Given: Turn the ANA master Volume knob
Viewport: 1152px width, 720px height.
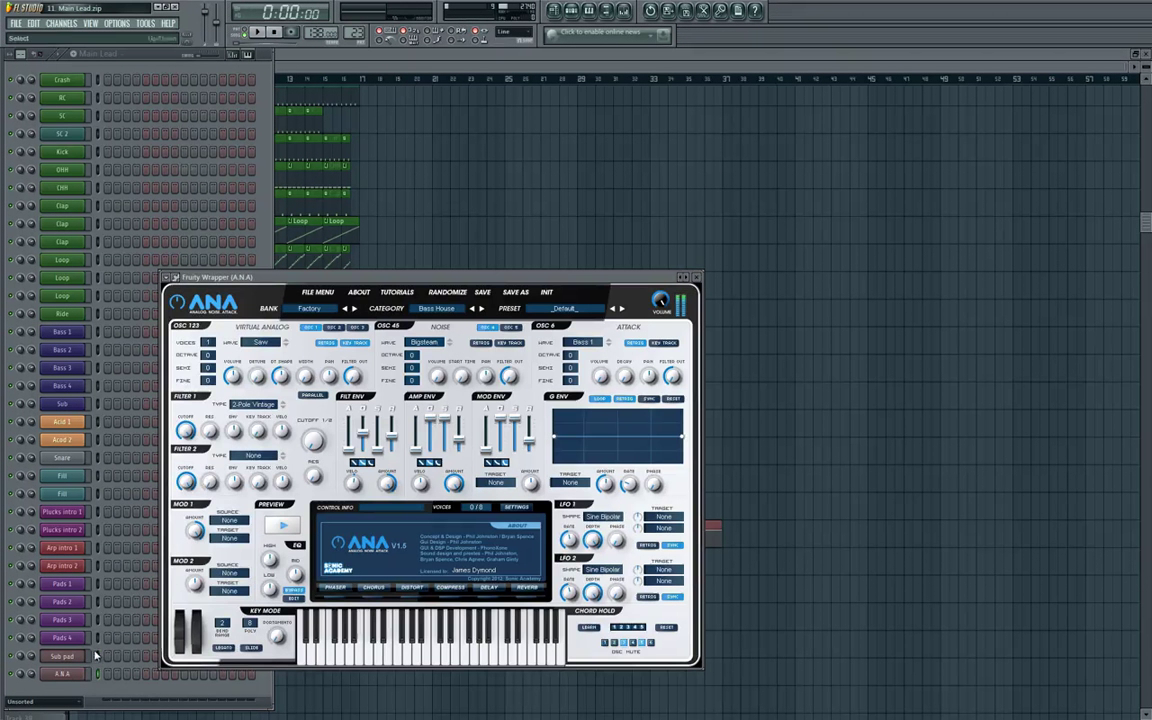Looking at the screenshot, I should coord(660,299).
